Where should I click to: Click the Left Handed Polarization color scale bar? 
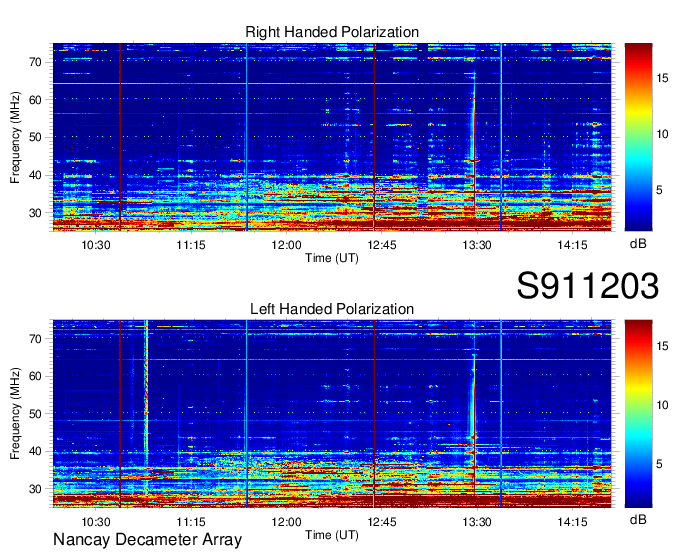[x=638, y=414]
